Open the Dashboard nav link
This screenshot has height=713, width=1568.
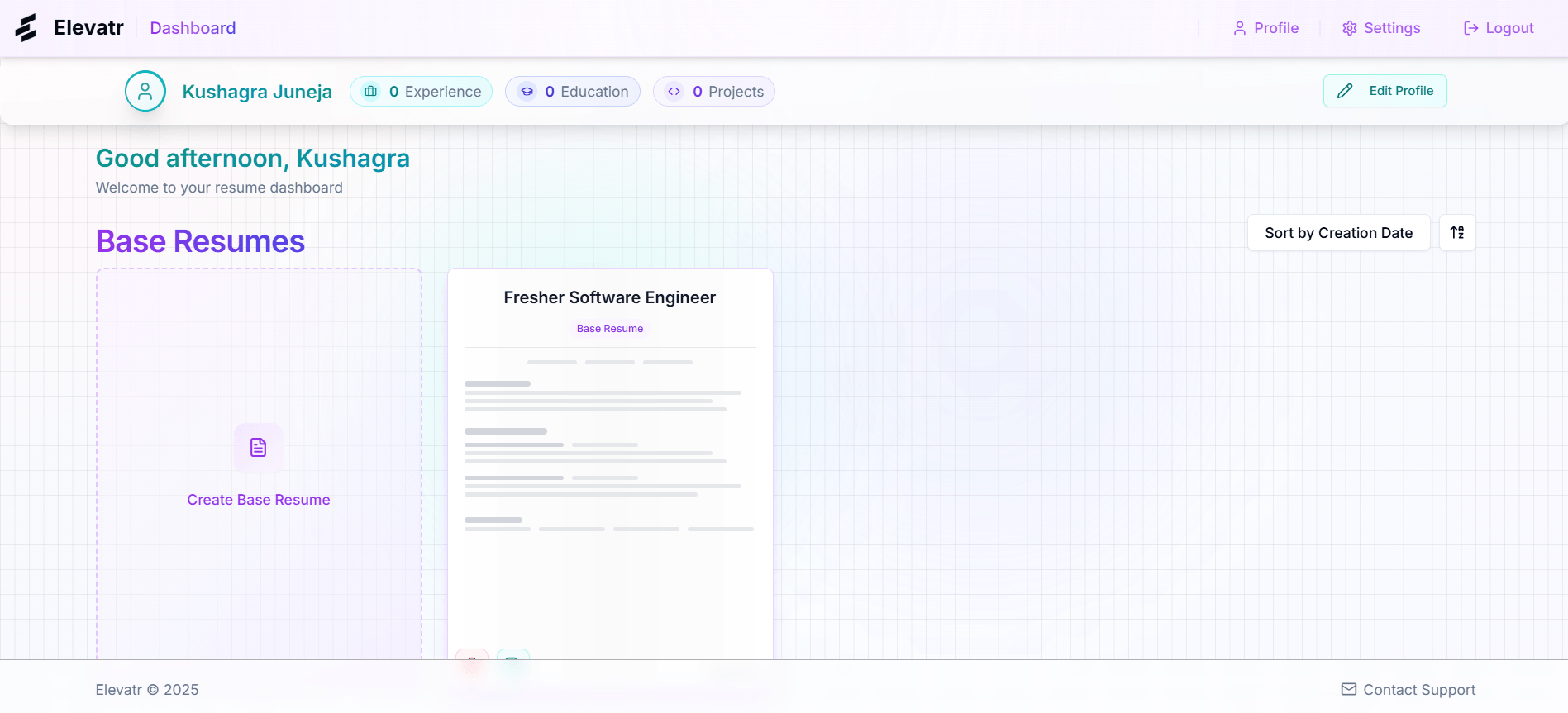[193, 28]
